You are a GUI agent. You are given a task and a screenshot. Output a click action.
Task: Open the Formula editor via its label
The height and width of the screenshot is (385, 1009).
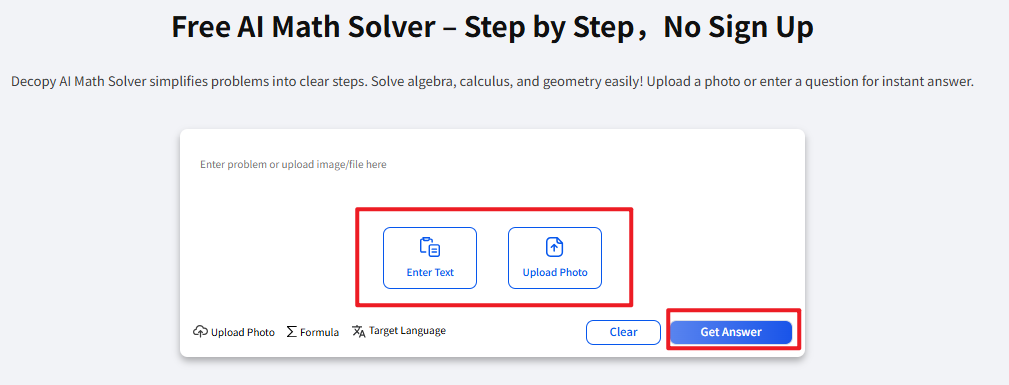(x=319, y=332)
